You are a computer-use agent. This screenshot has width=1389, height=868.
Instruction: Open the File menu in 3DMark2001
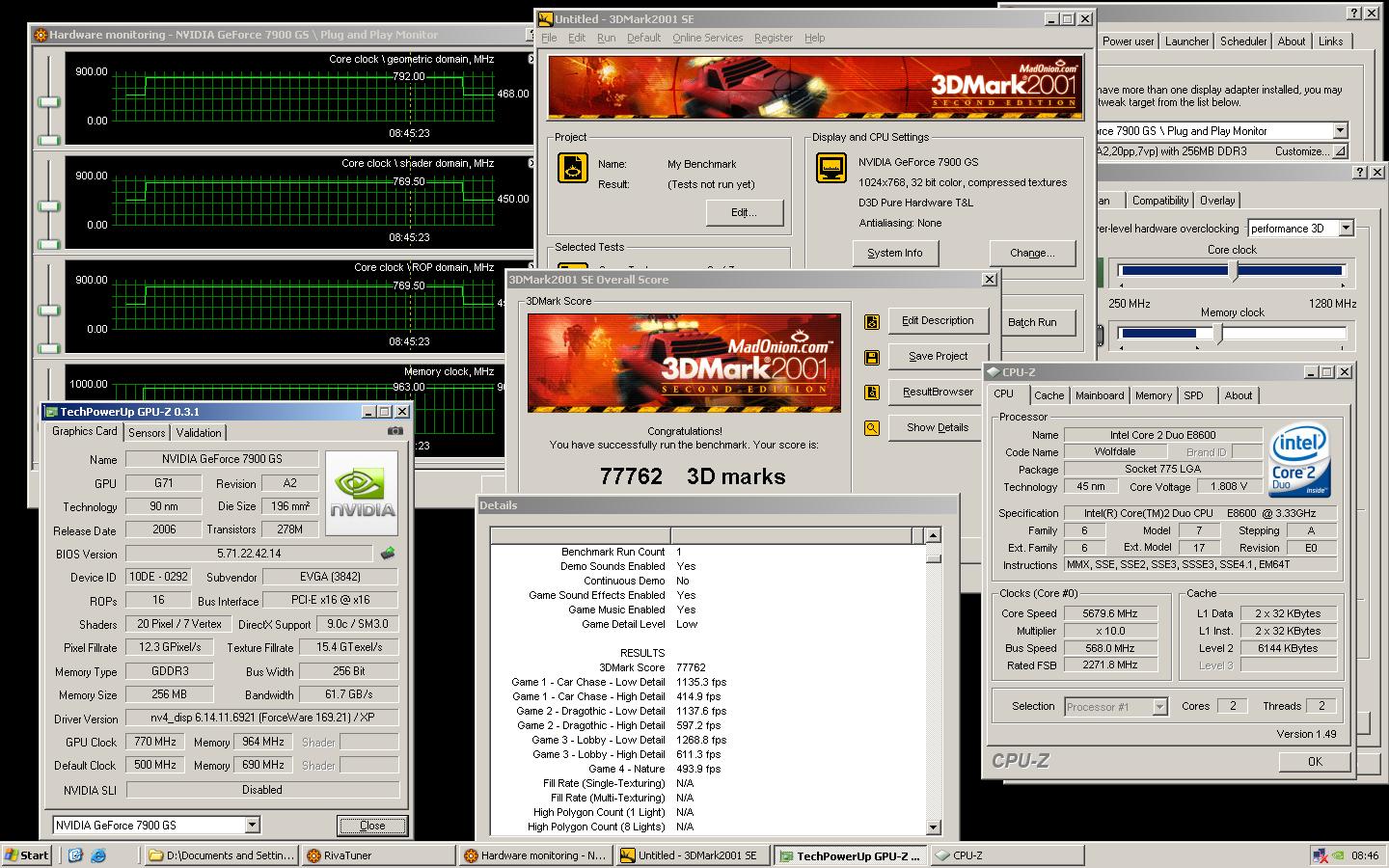(549, 38)
